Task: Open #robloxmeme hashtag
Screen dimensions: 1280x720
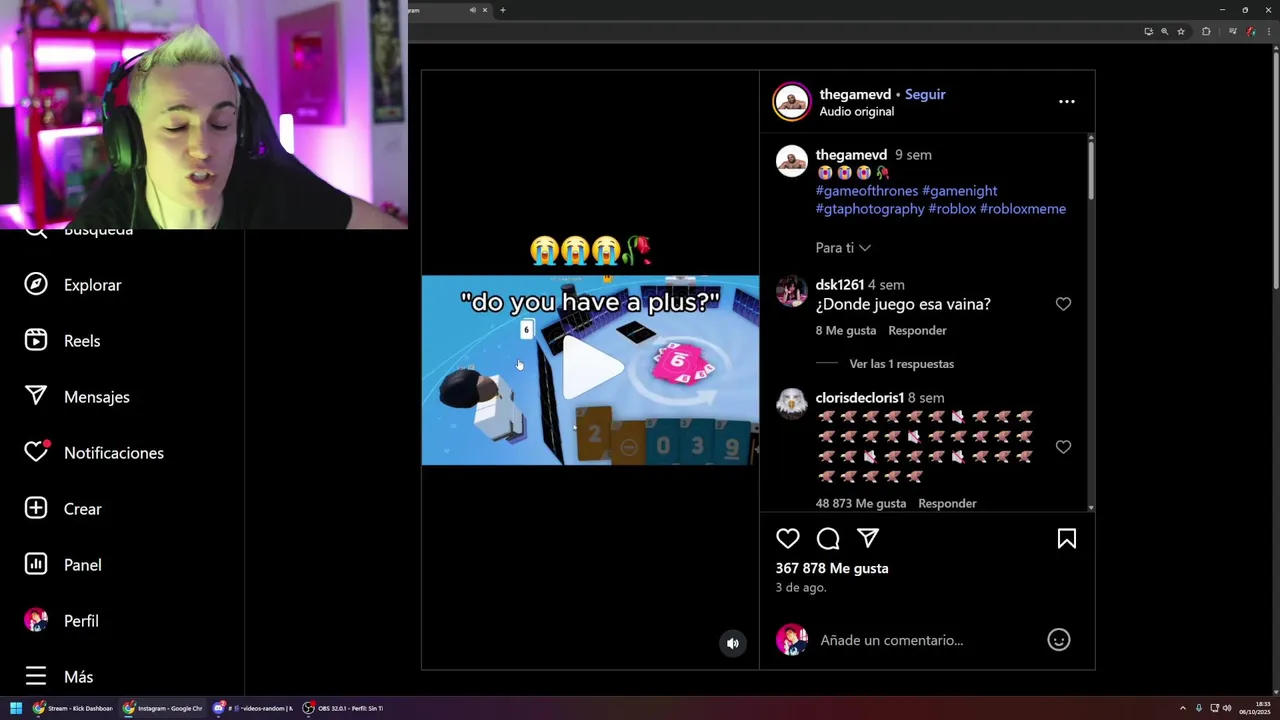Action: point(1023,209)
